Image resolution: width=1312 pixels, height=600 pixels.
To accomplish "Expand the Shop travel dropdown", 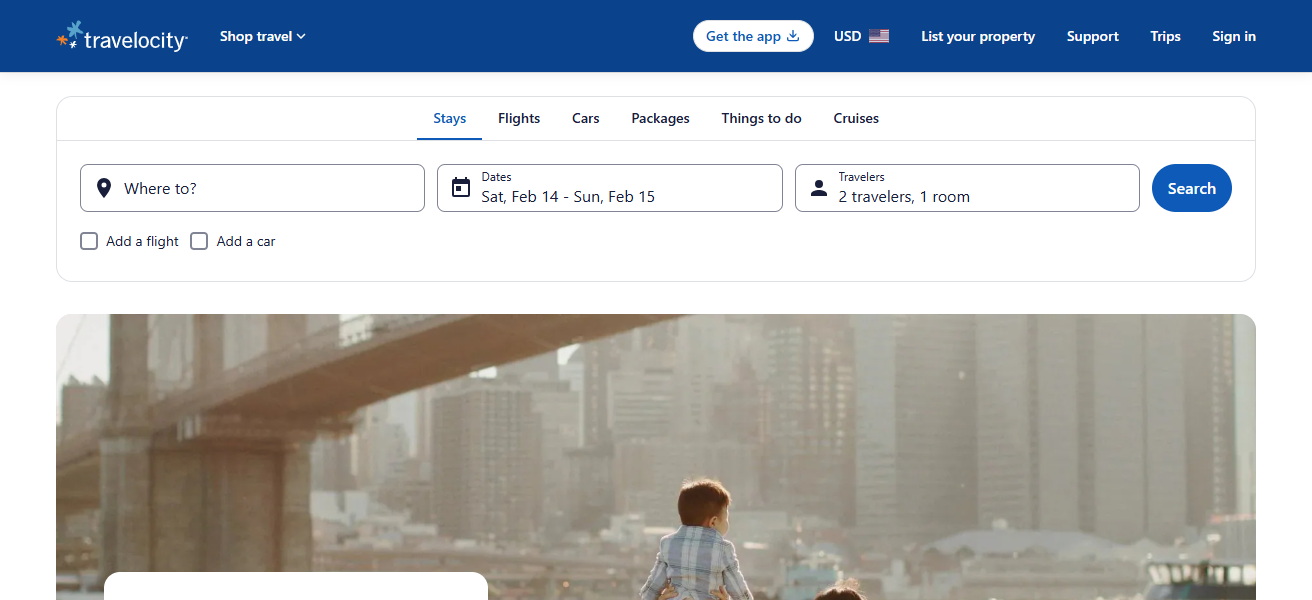I will coord(262,36).
